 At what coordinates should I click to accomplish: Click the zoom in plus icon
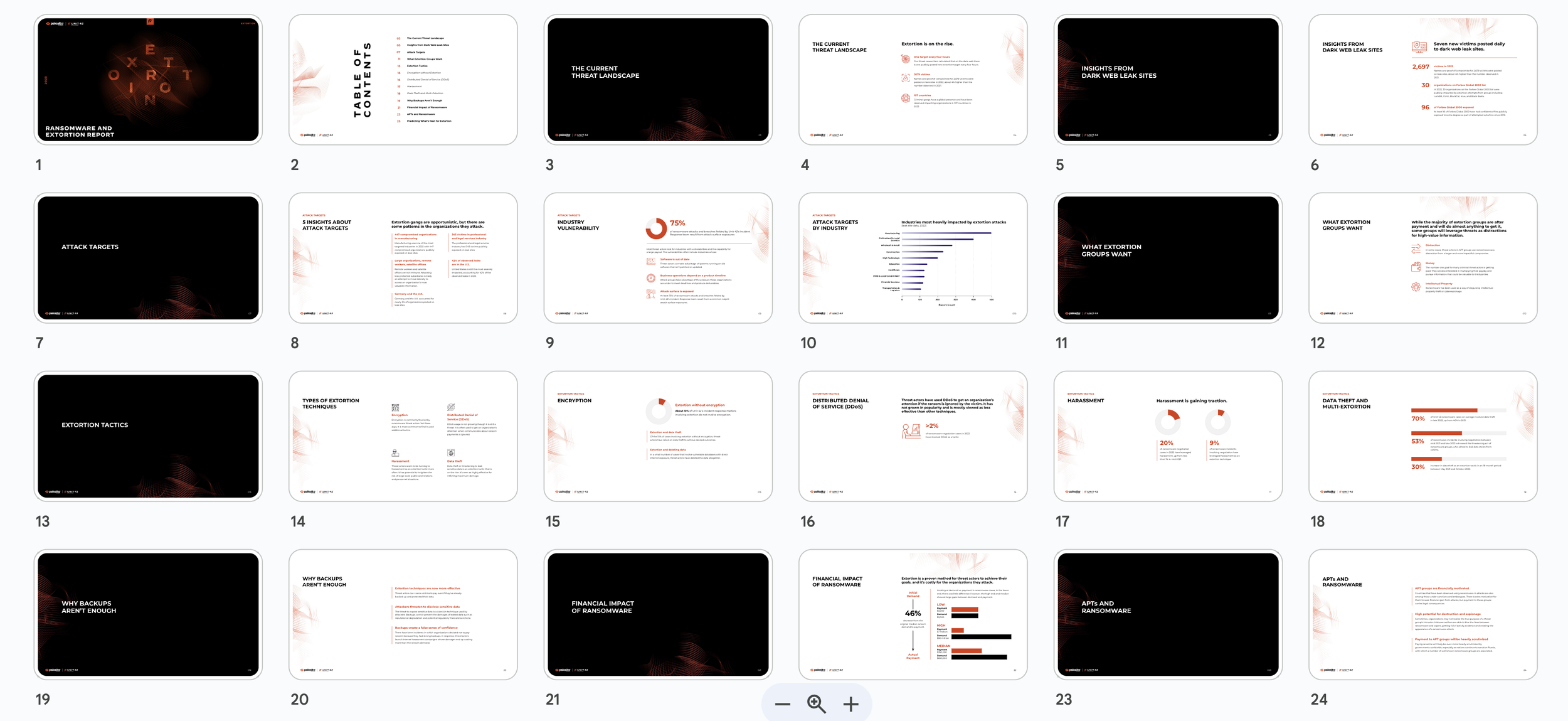click(850, 704)
